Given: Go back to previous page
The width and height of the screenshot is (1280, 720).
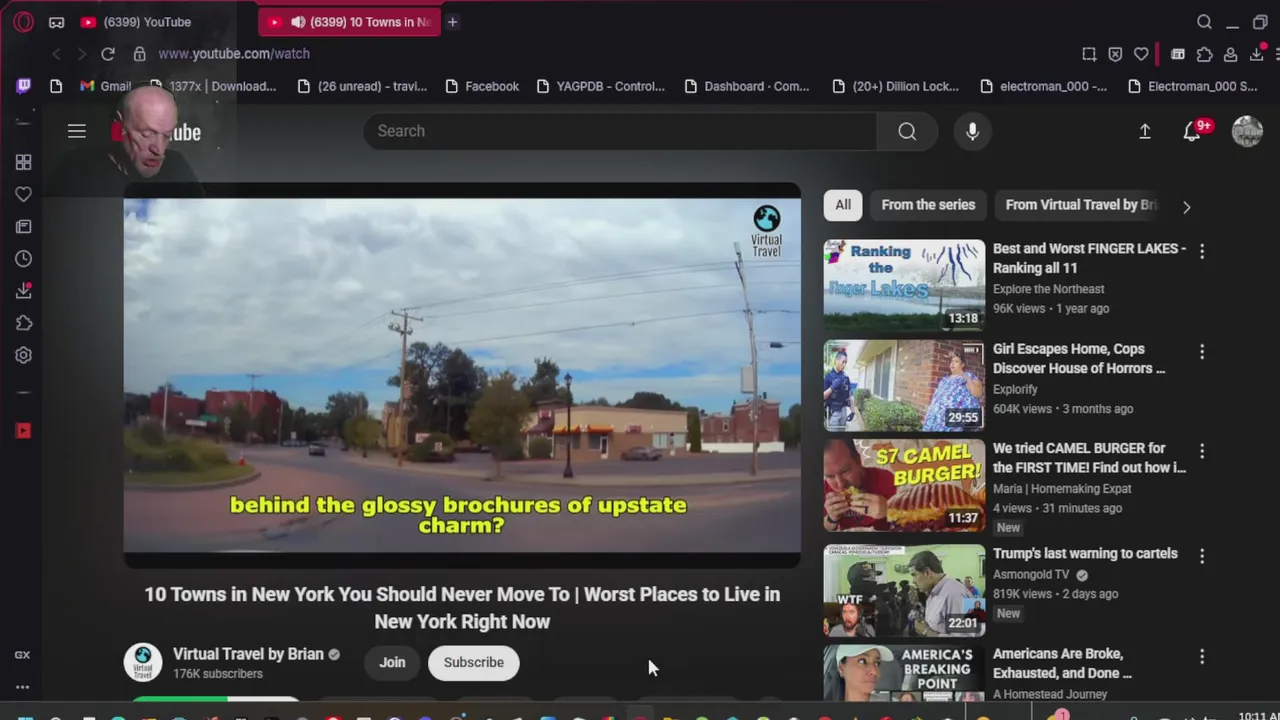Looking at the screenshot, I should tap(56, 54).
